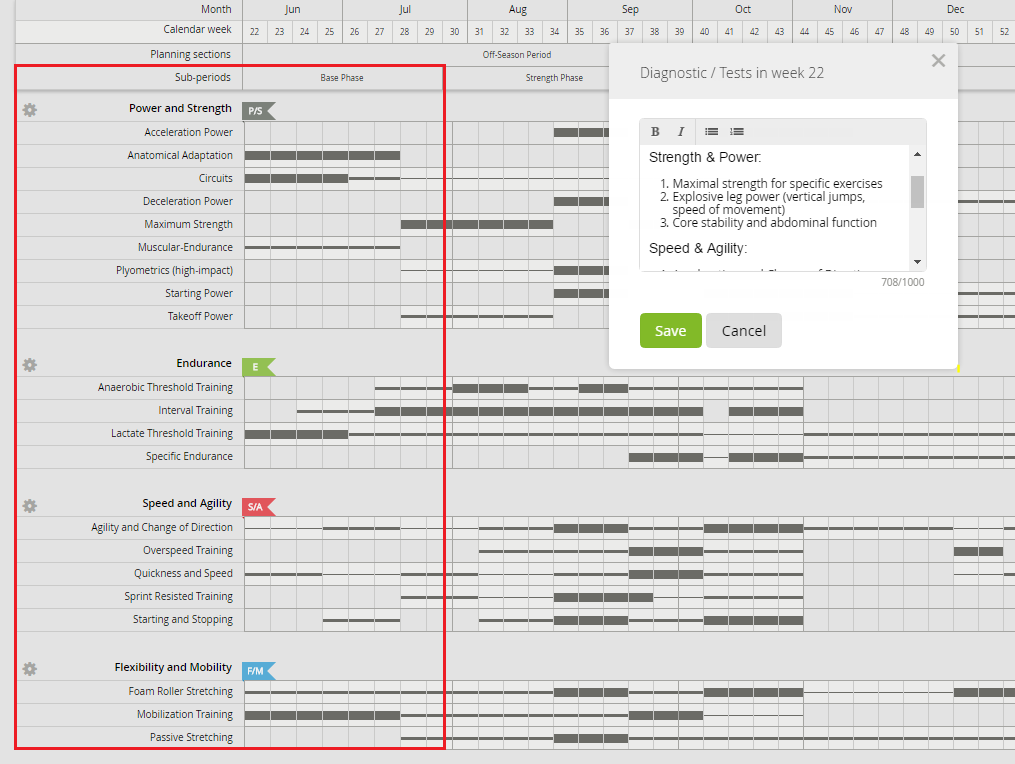Click the Sprint Resisted Training label

coord(179,596)
